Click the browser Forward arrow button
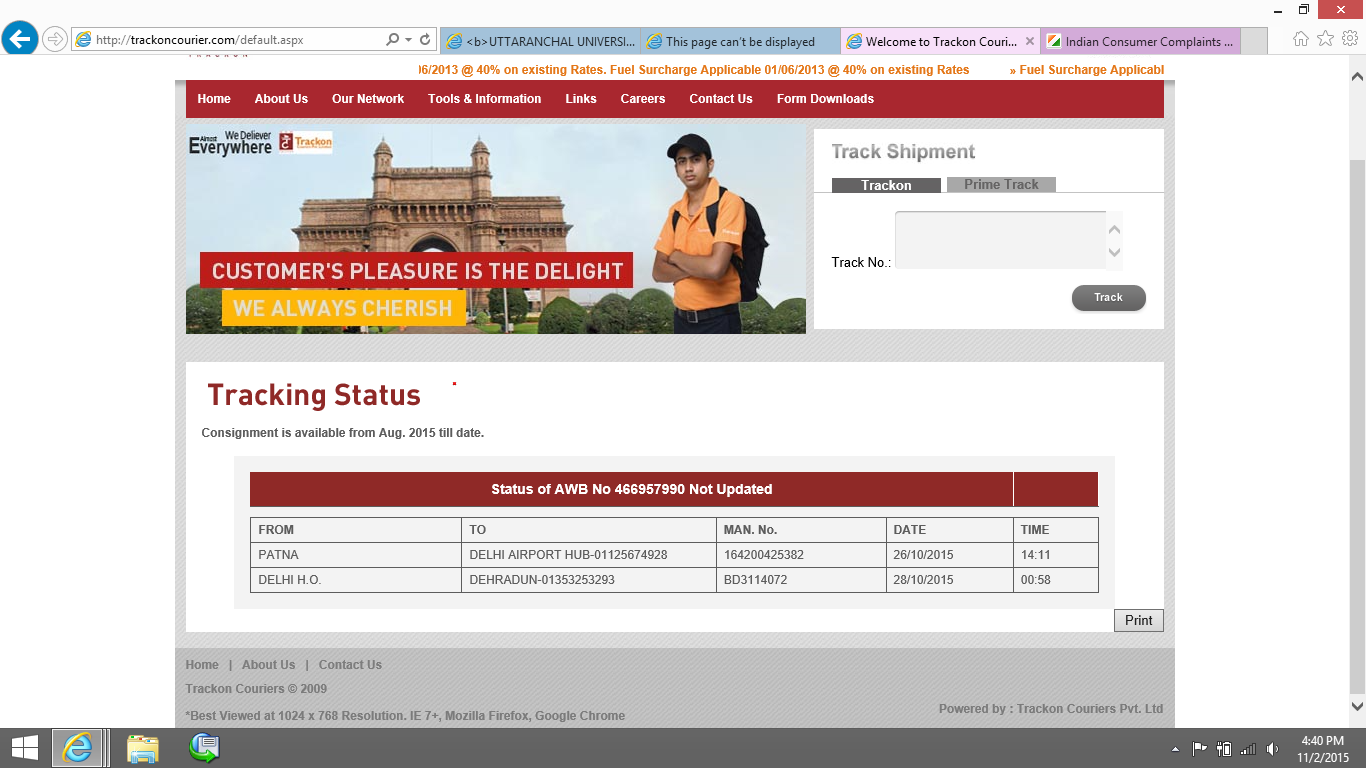1366x768 pixels. point(54,40)
